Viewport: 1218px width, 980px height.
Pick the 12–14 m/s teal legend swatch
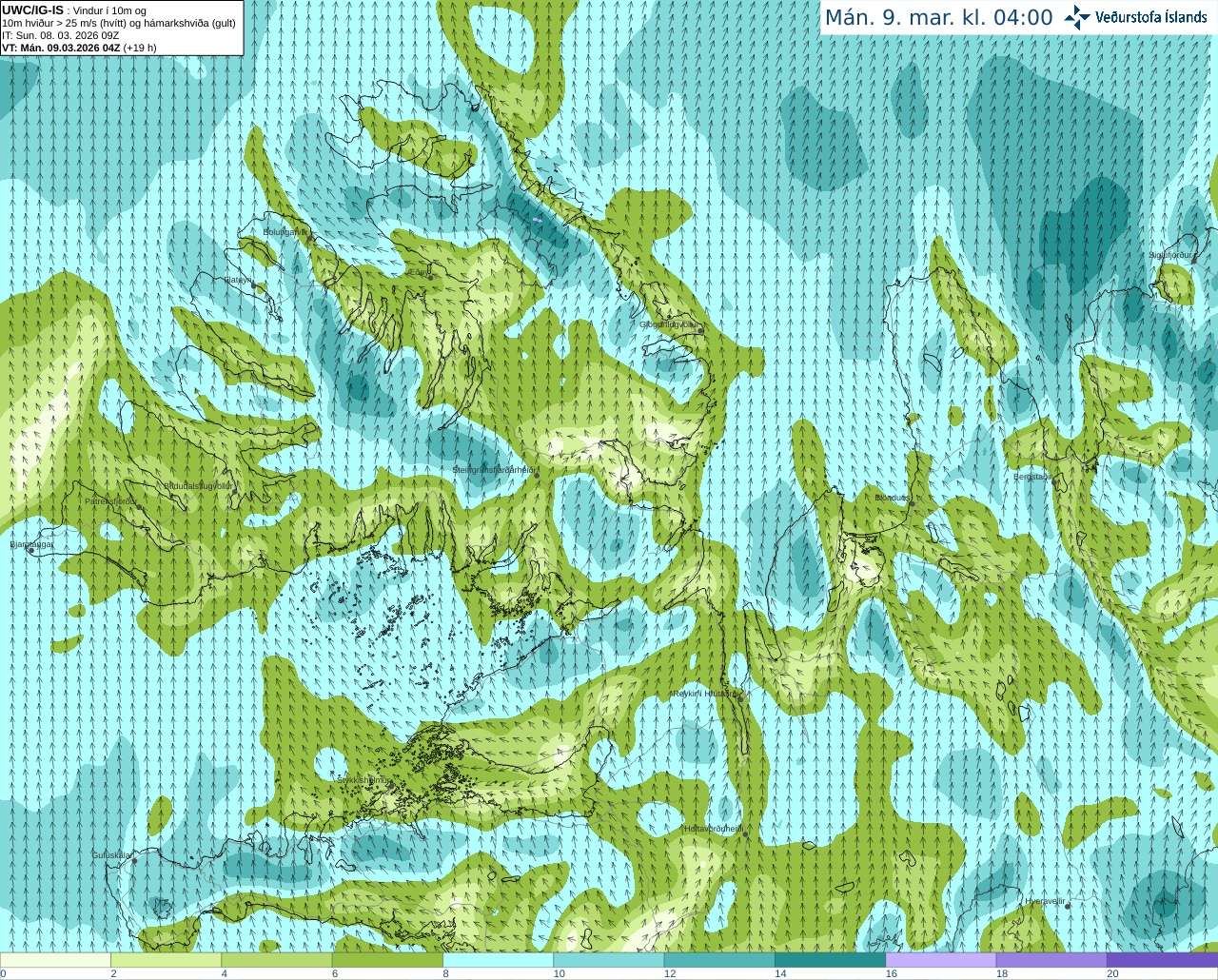click(x=719, y=960)
